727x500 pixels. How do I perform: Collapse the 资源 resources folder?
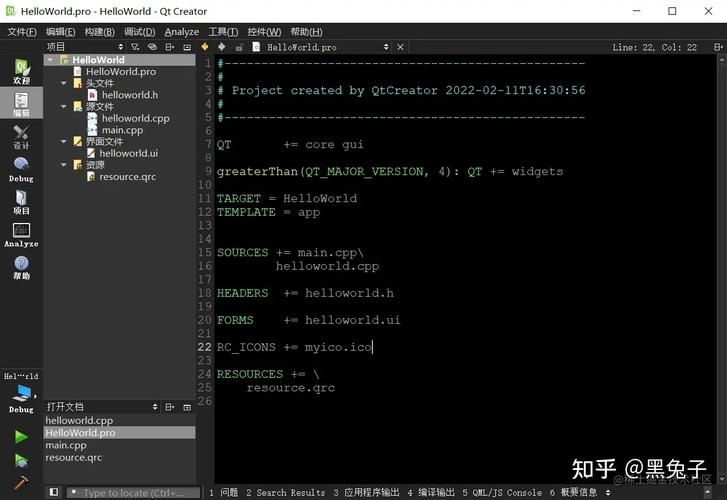64,165
